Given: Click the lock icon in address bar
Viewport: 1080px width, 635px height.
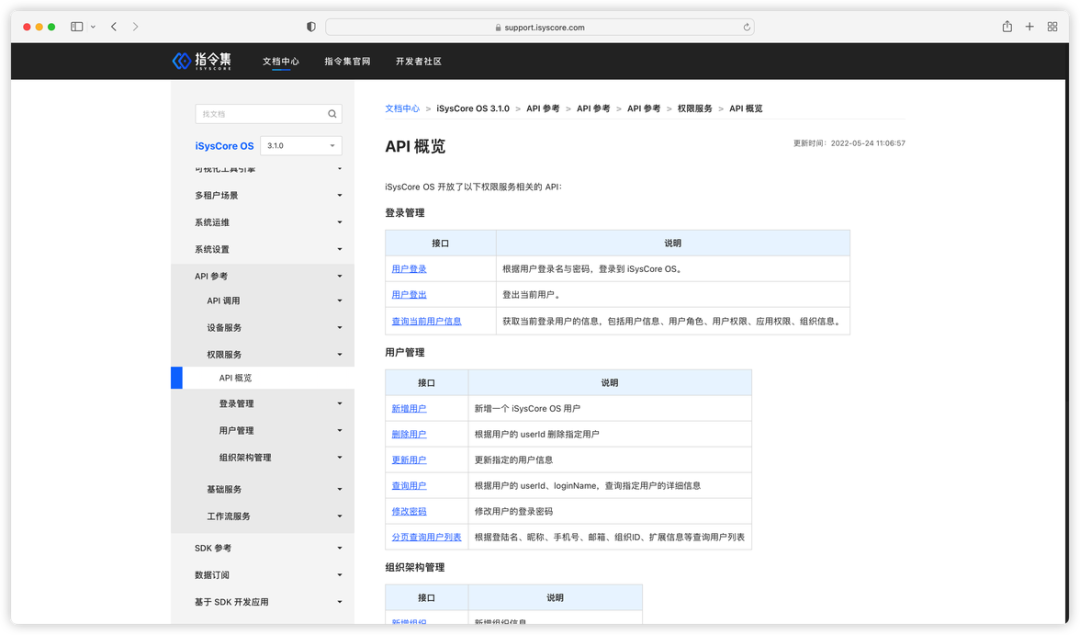Looking at the screenshot, I should pyautogui.click(x=498, y=28).
